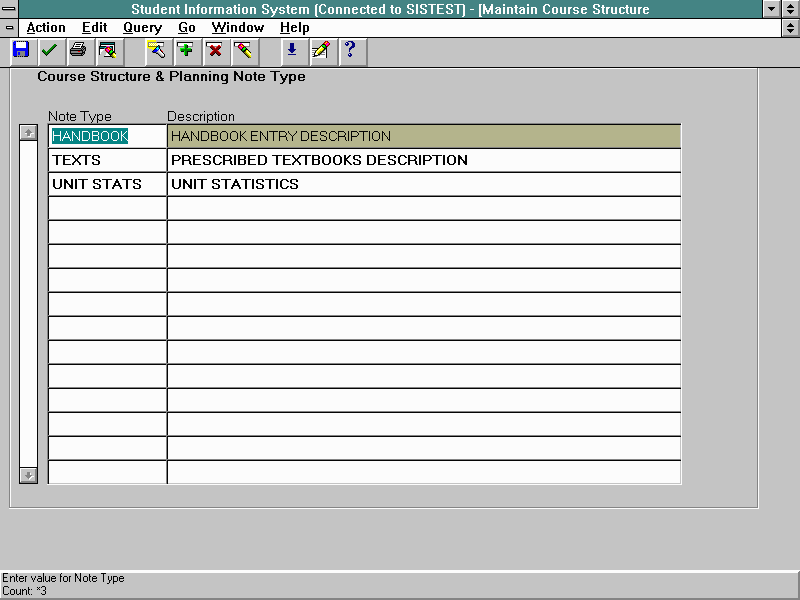800x600 pixels.
Task: Click the UNIT STATISTICS description field
Action: point(423,184)
